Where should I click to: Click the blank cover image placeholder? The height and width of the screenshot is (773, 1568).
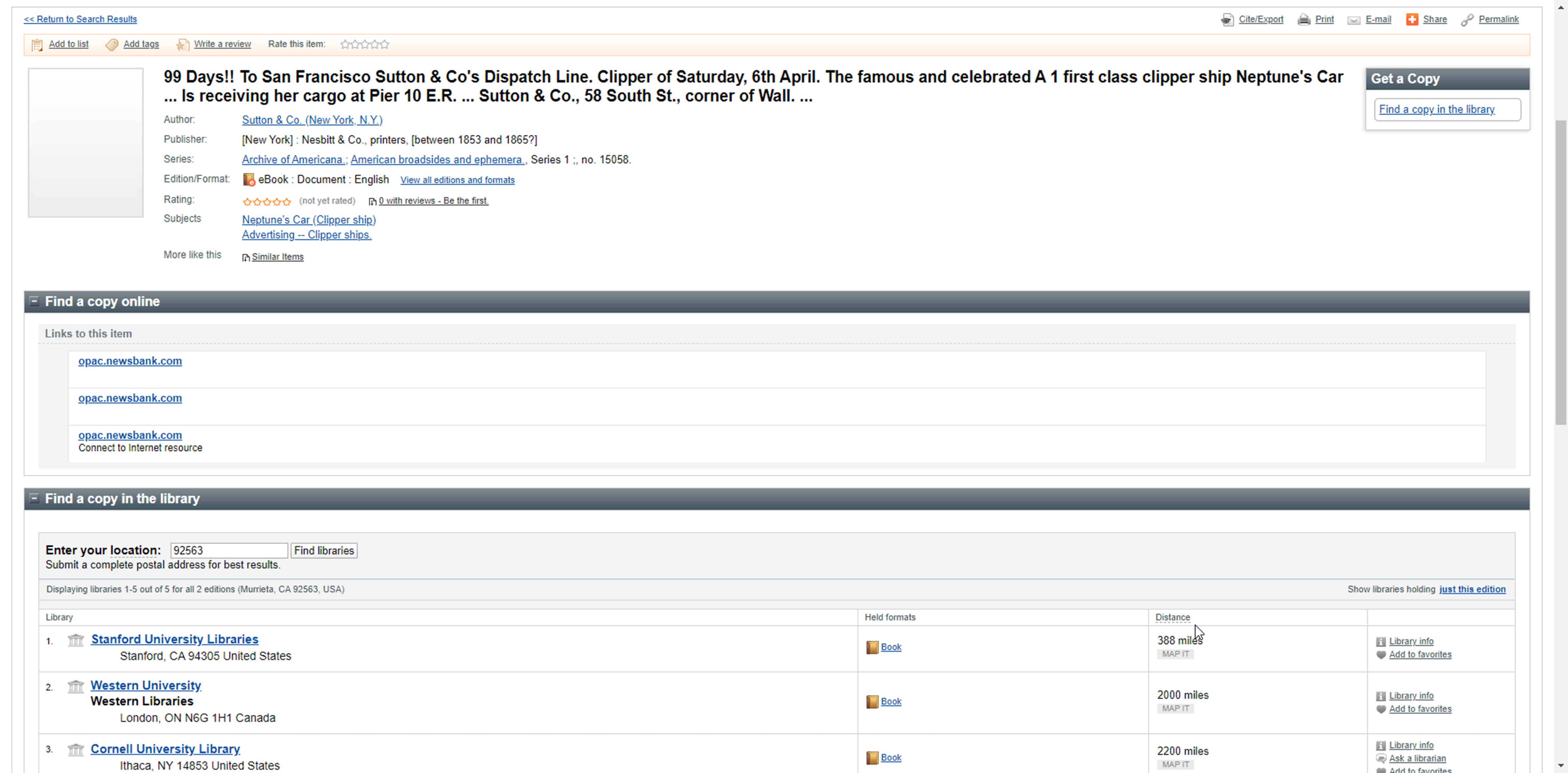pyautogui.click(x=86, y=142)
